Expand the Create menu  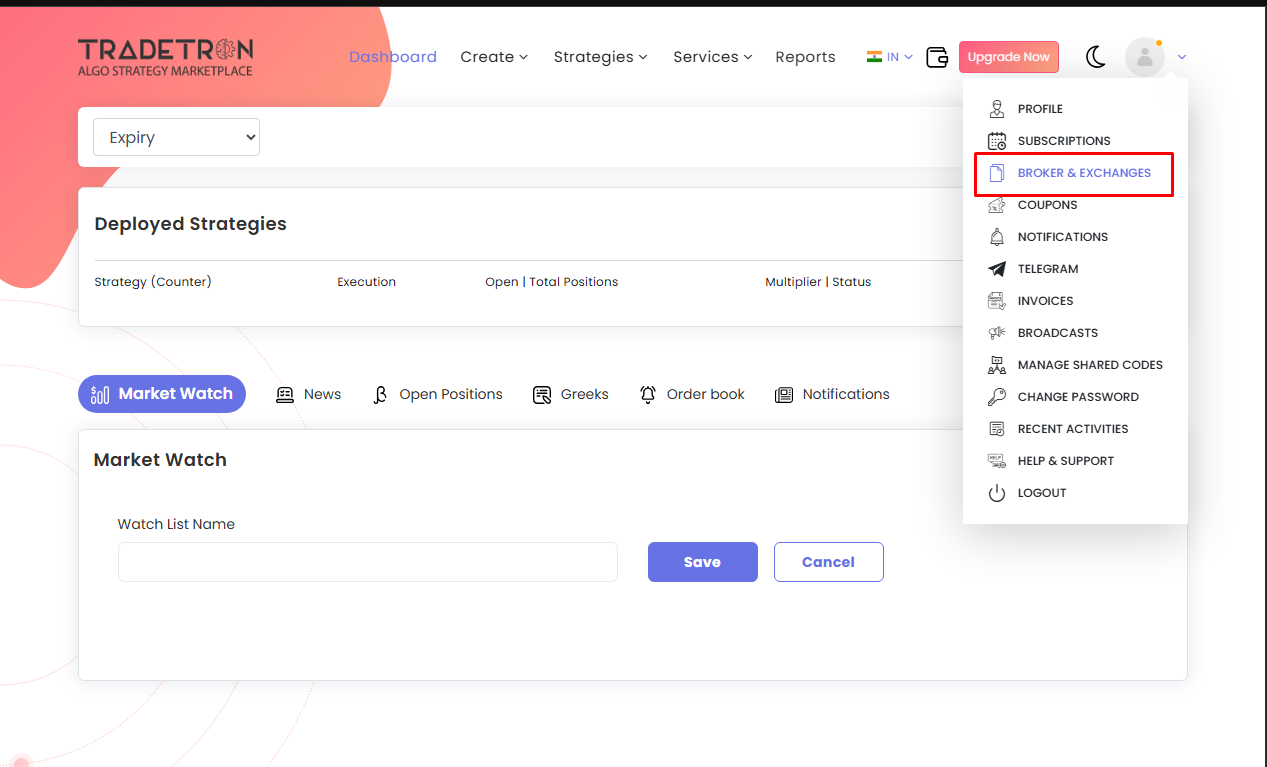pos(493,57)
